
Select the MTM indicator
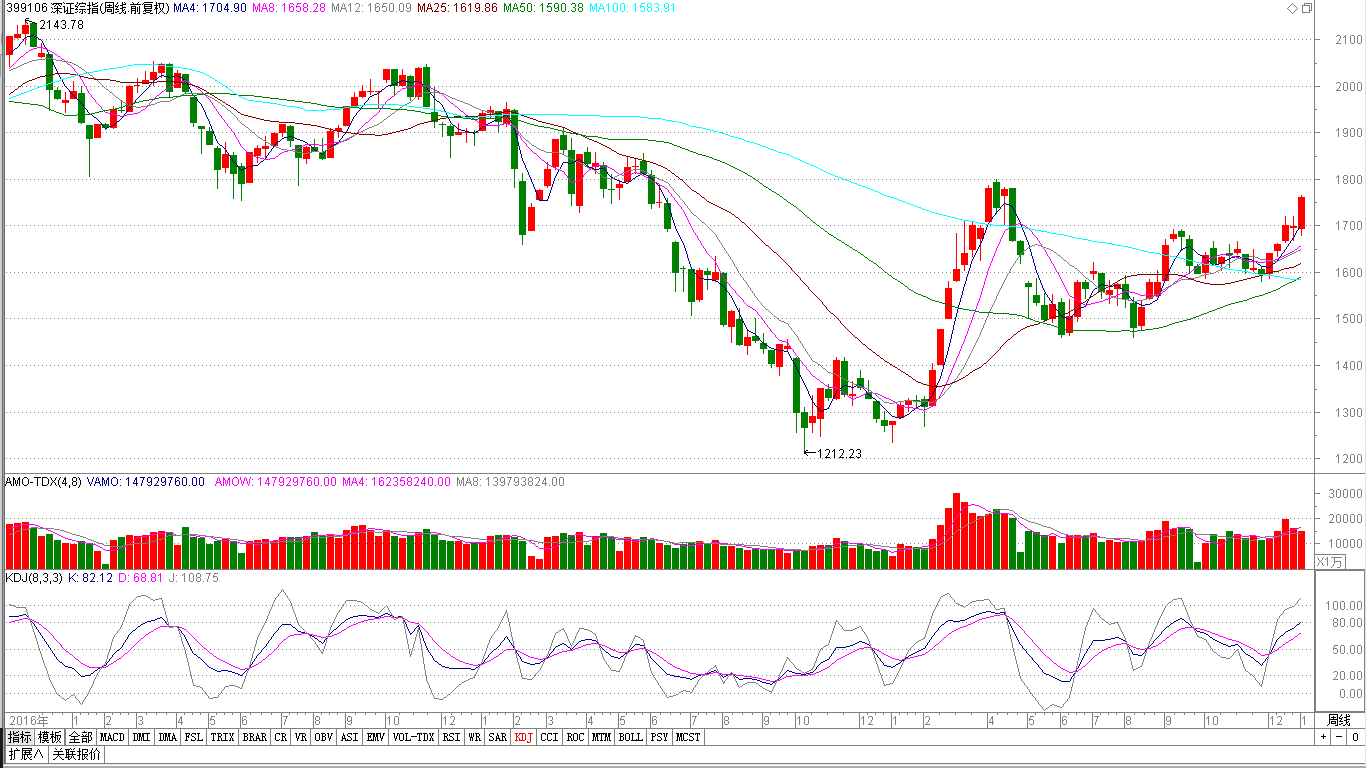(601, 737)
